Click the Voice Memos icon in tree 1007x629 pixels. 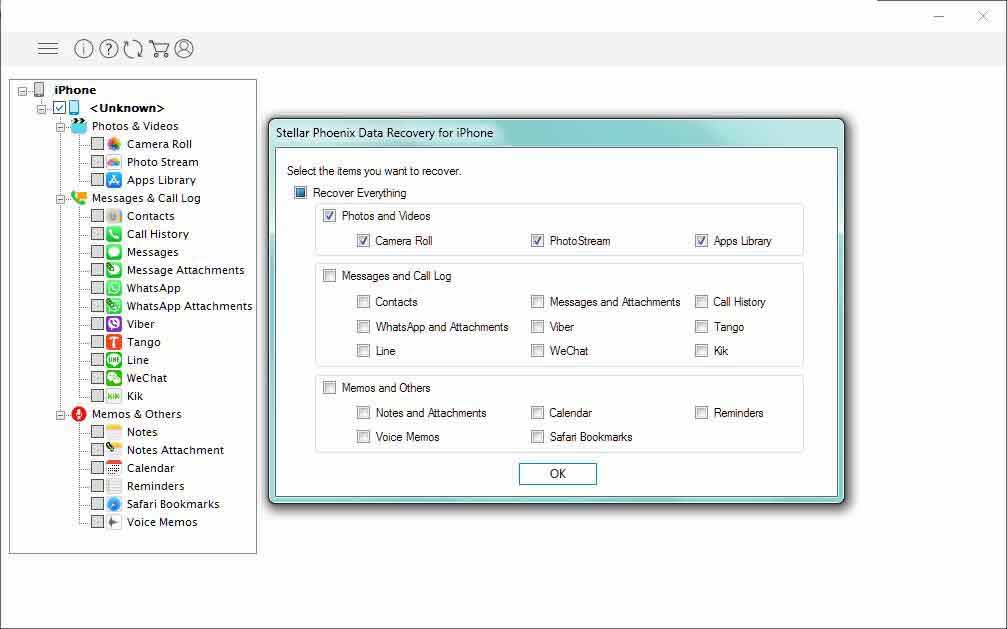(x=114, y=522)
